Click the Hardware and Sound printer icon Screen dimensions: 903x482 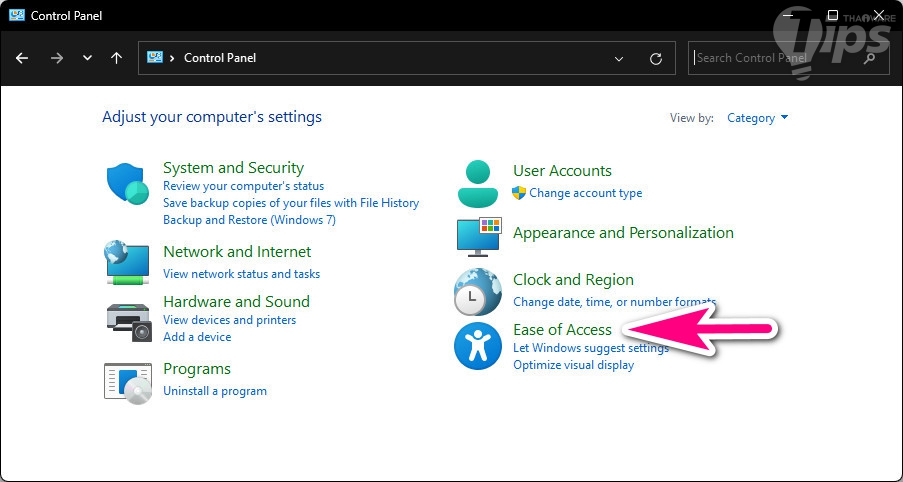pos(127,319)
